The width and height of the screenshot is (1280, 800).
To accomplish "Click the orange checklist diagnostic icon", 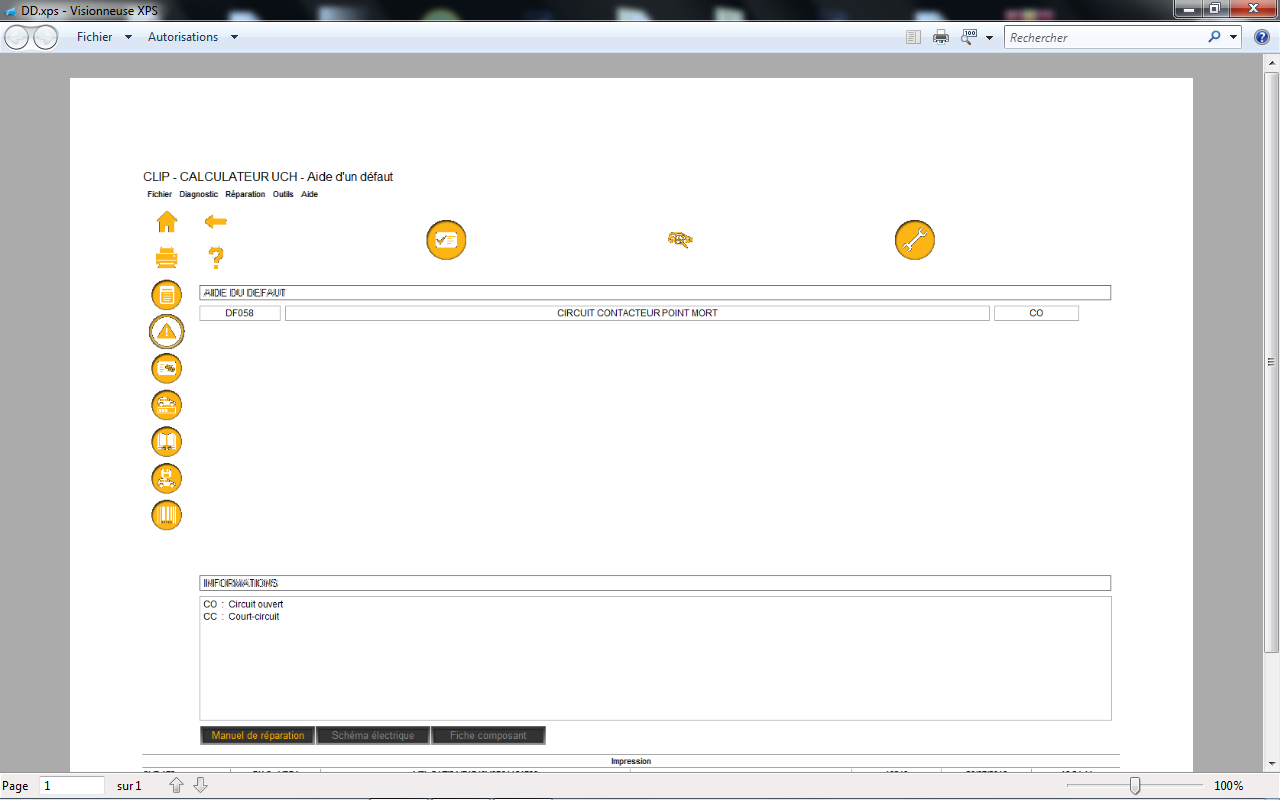I will click(x=446, y=240).
